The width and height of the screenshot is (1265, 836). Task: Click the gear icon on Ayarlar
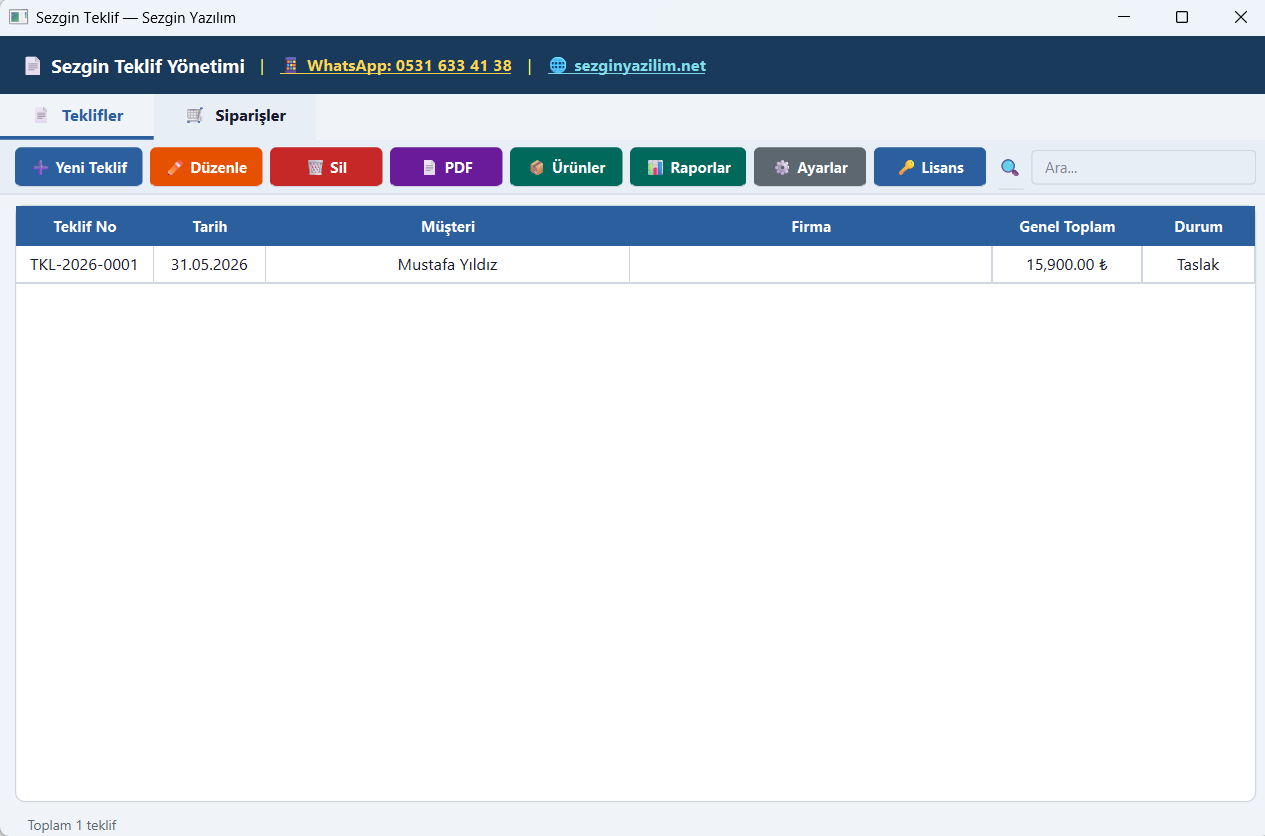[782, 168]
